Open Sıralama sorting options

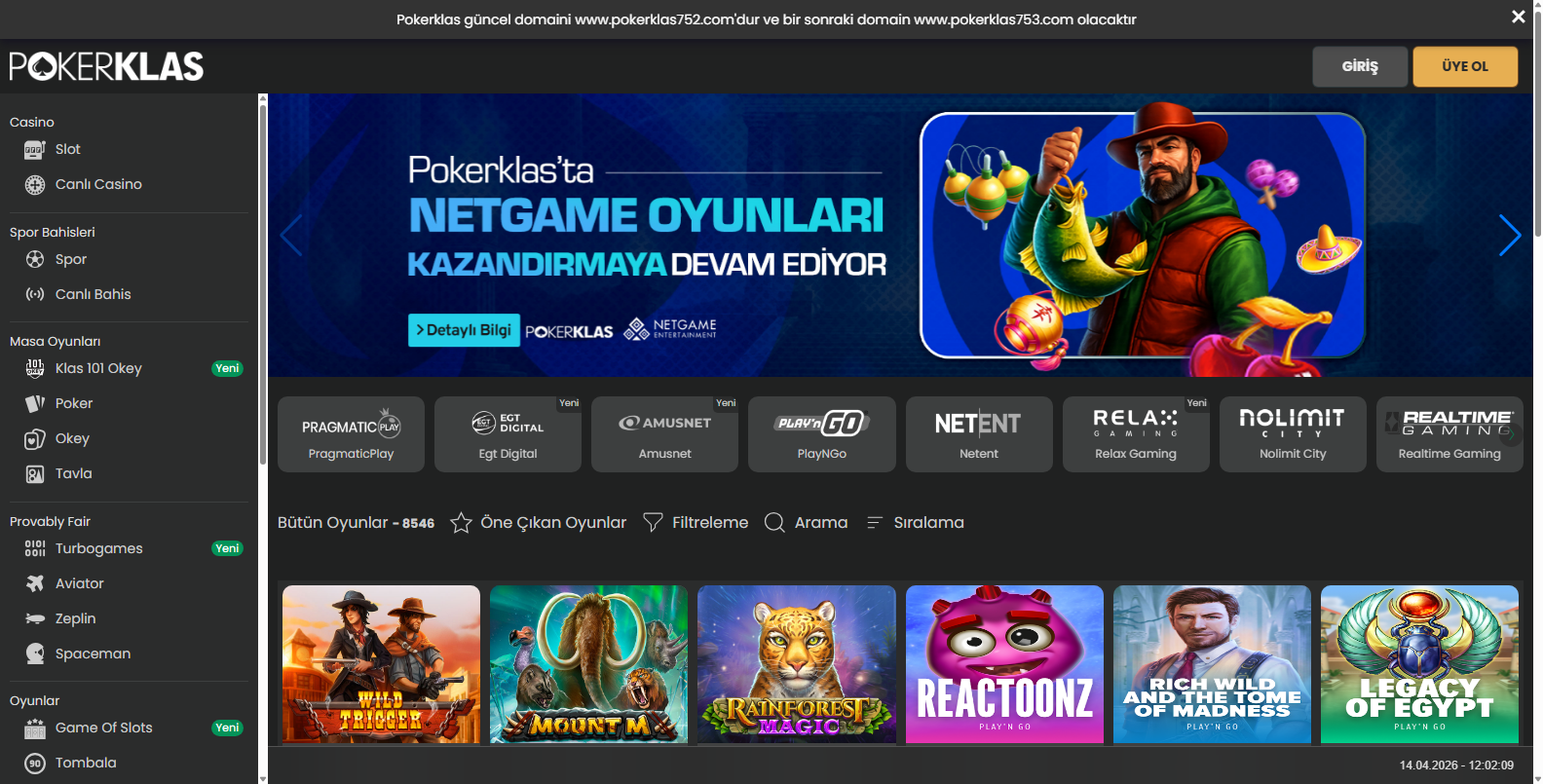tap(928, 523)
